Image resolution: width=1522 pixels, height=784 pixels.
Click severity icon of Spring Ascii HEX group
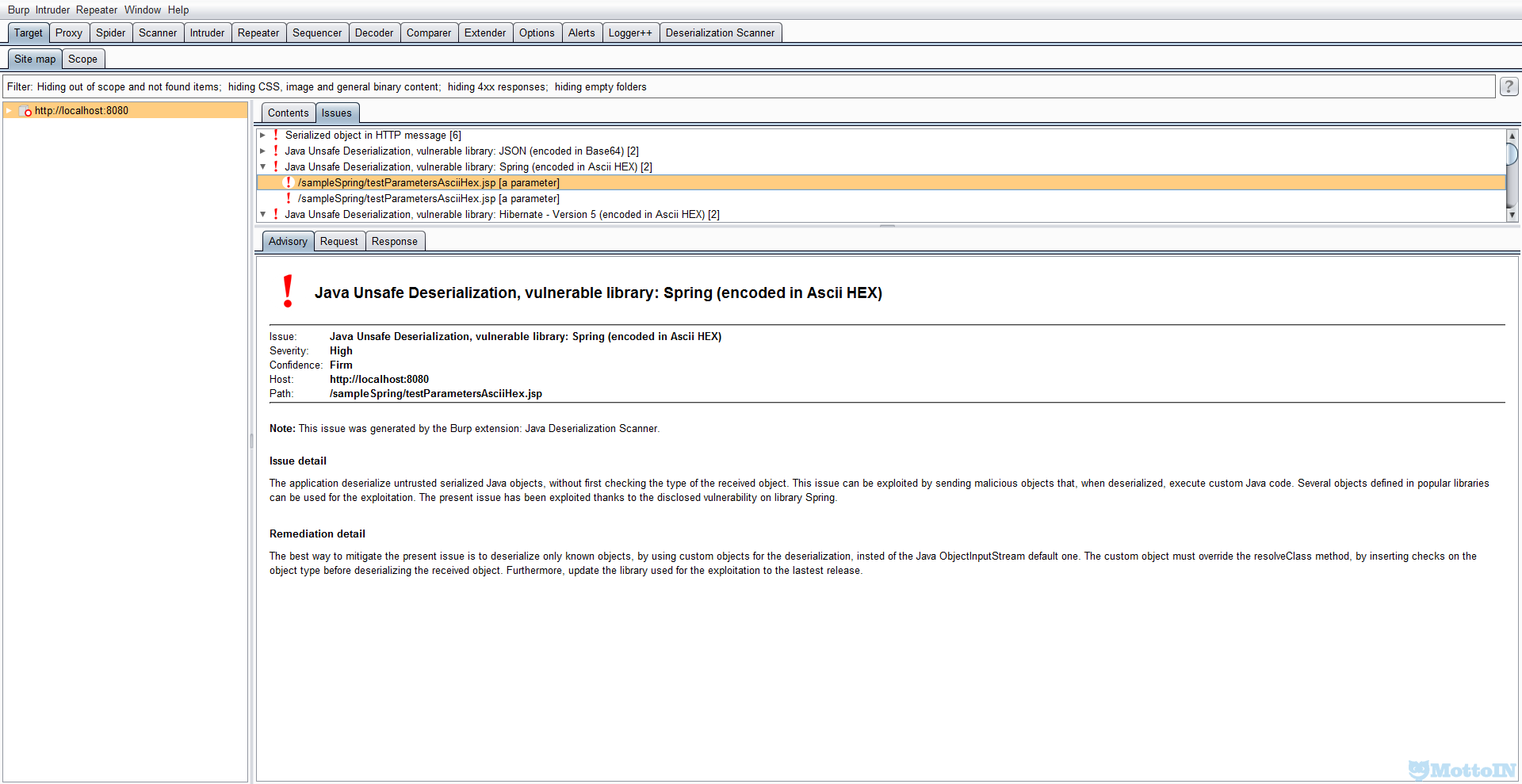coord(276,166)
